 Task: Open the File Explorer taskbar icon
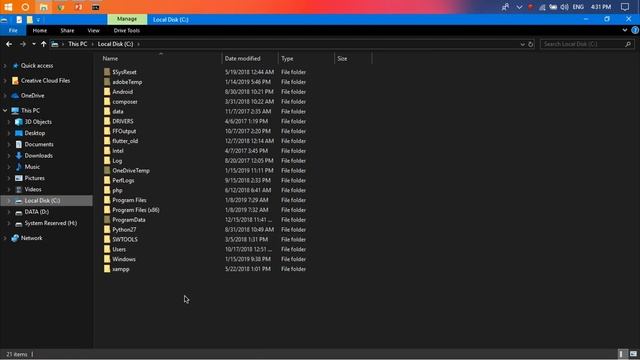point(43,7)
